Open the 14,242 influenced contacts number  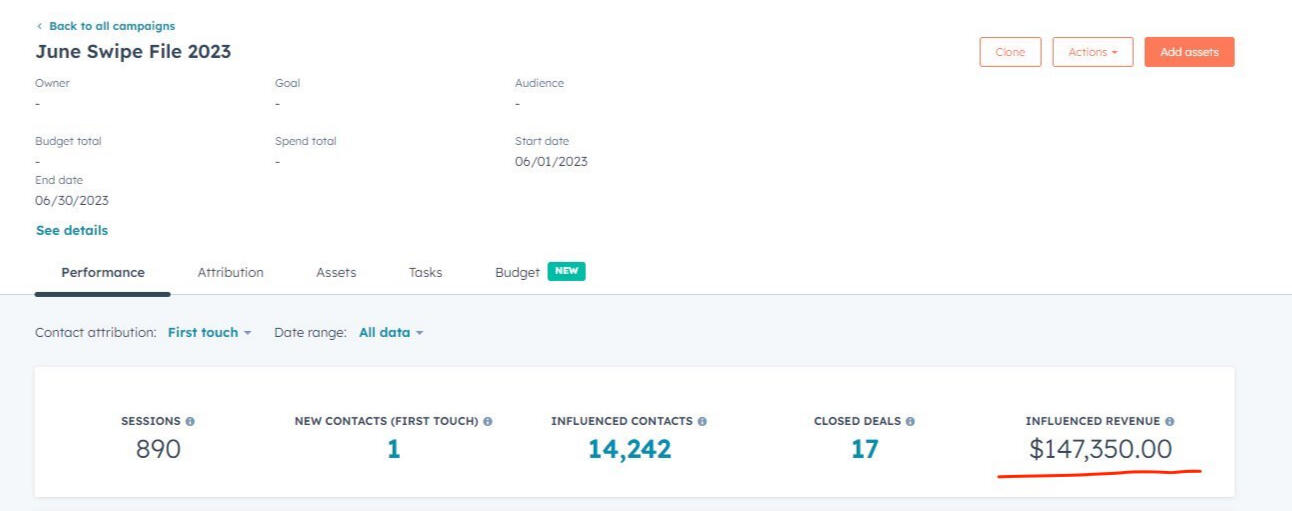pyautogui.click(x=629, y=450)
